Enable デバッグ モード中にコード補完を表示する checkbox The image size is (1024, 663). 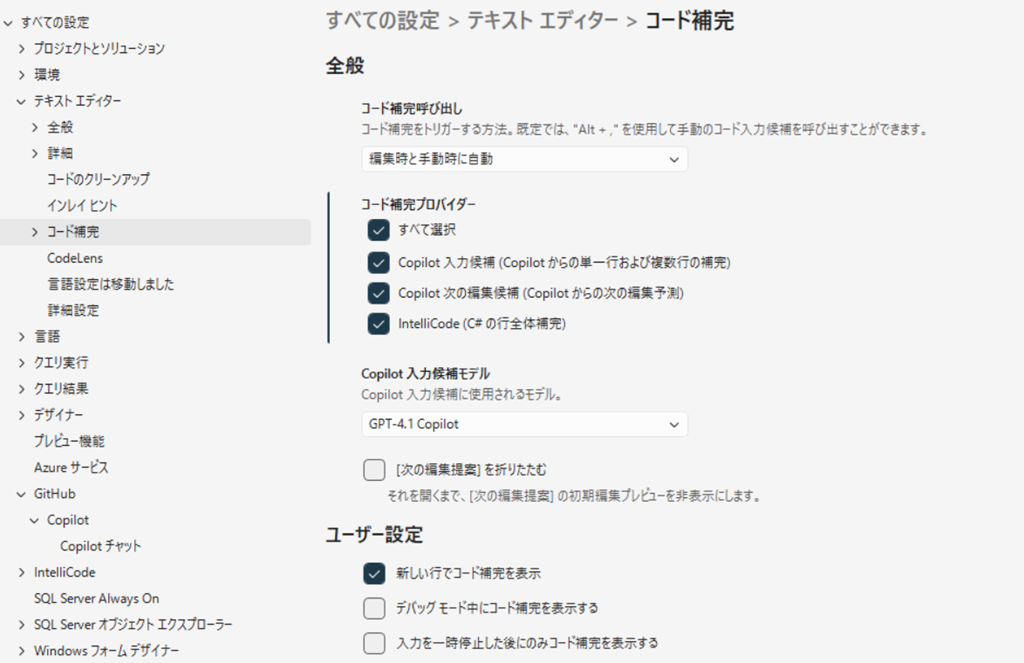coord(374,608)
